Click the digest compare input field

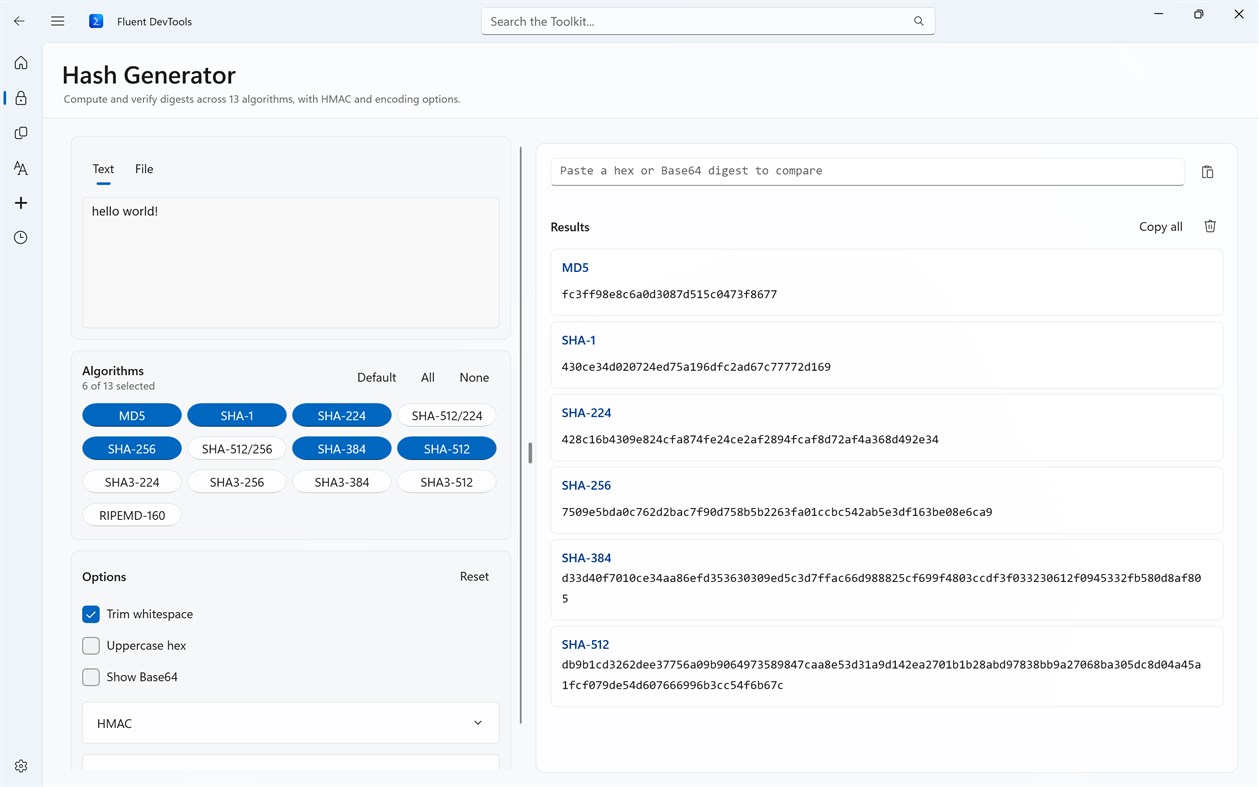pos(867,171)
